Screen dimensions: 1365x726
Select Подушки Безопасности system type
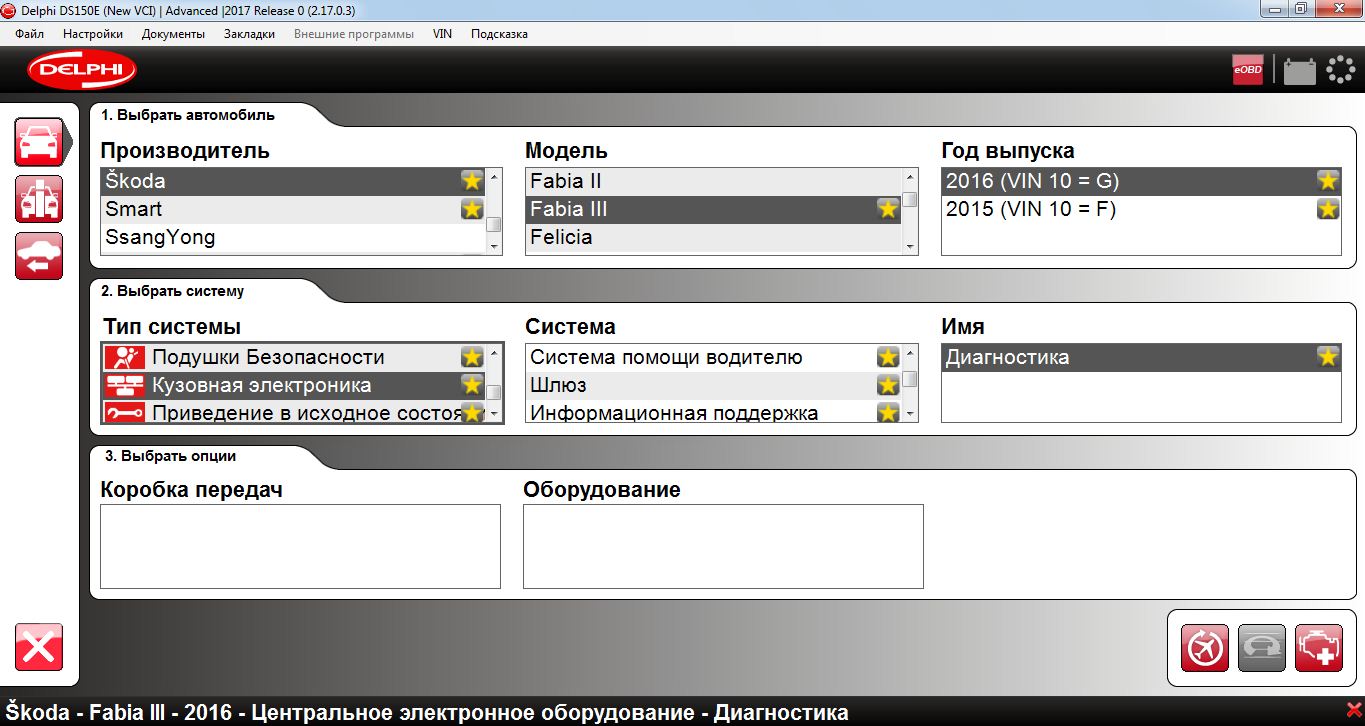(x=294, y=357)
